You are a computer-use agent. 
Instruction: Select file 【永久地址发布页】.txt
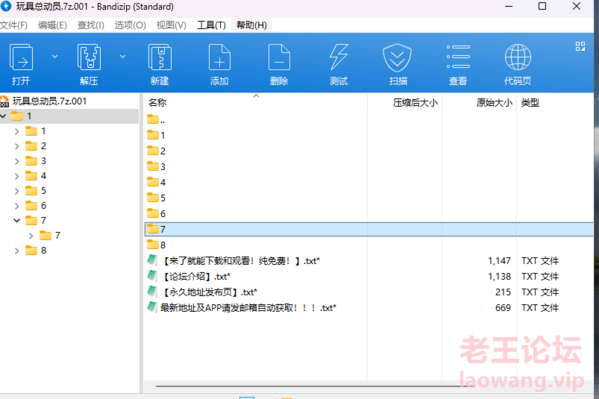(202, 292)
